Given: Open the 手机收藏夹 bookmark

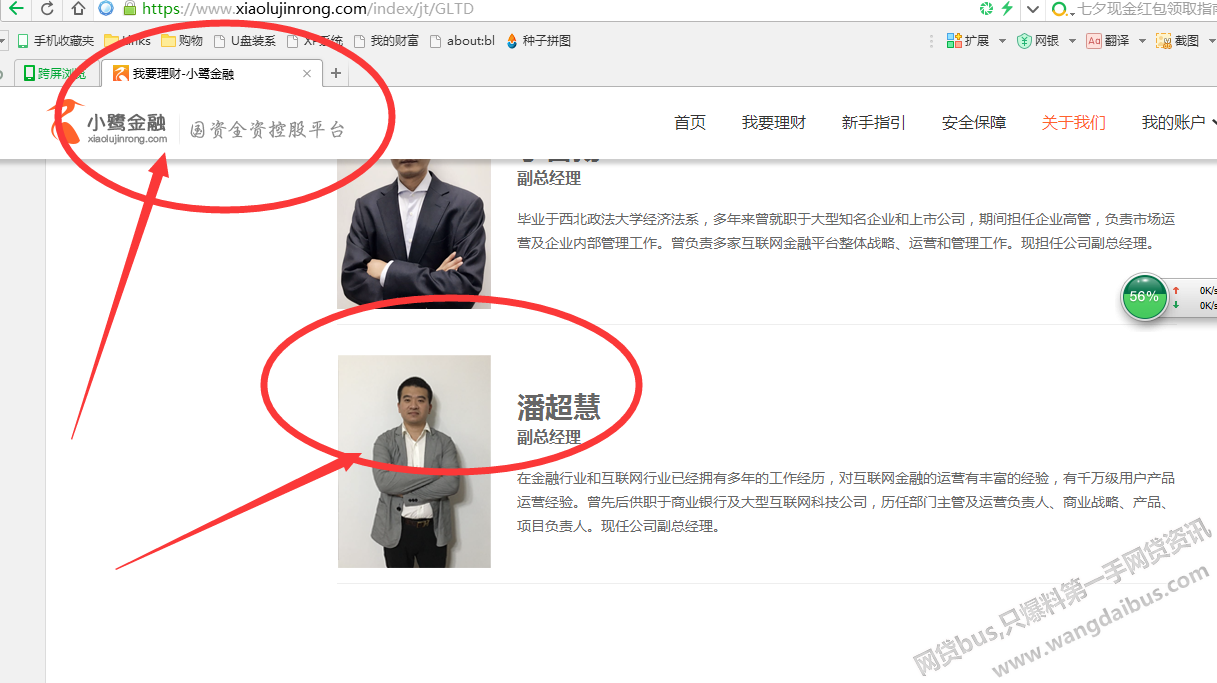Looking at the screenshot, I should tap(56, 41).
